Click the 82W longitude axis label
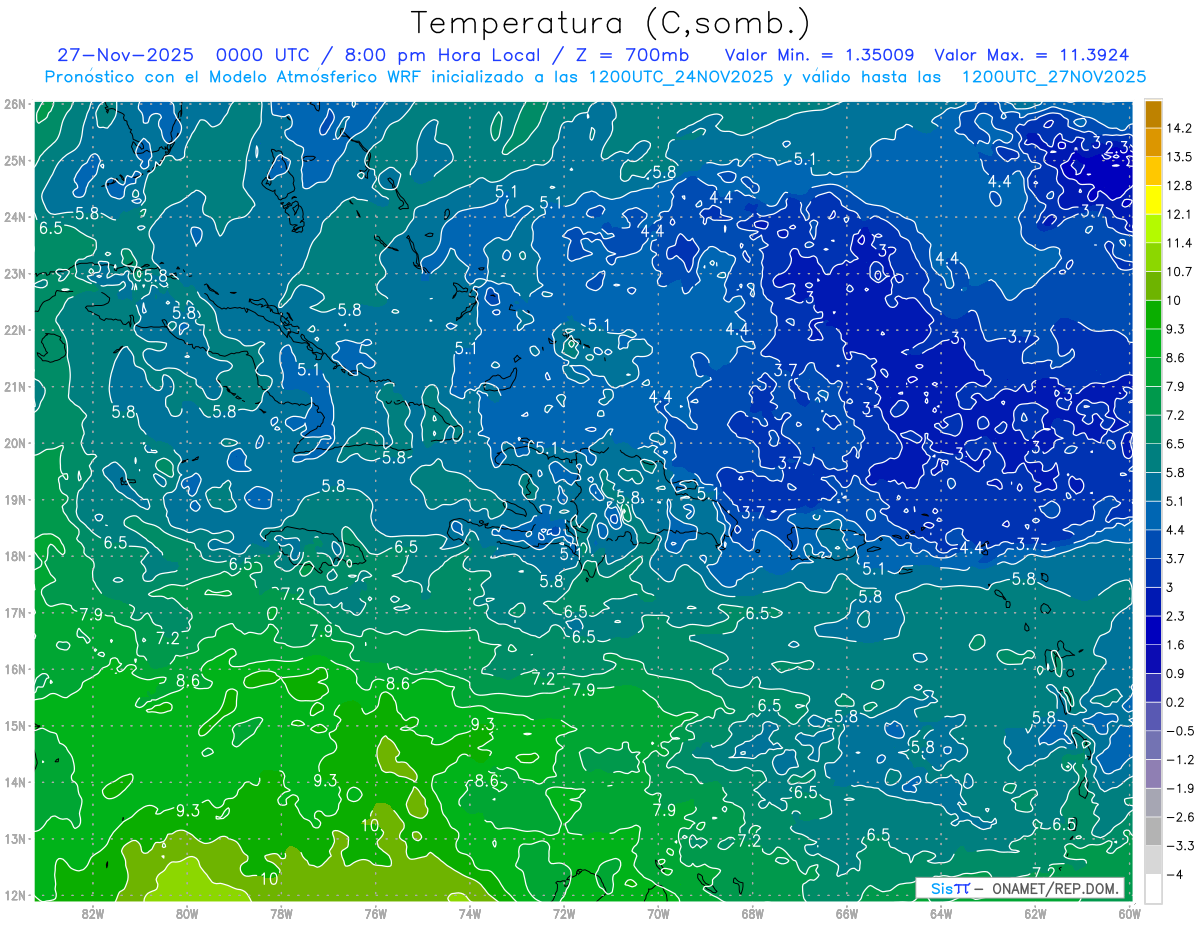1200x927 pixels. 93,914
